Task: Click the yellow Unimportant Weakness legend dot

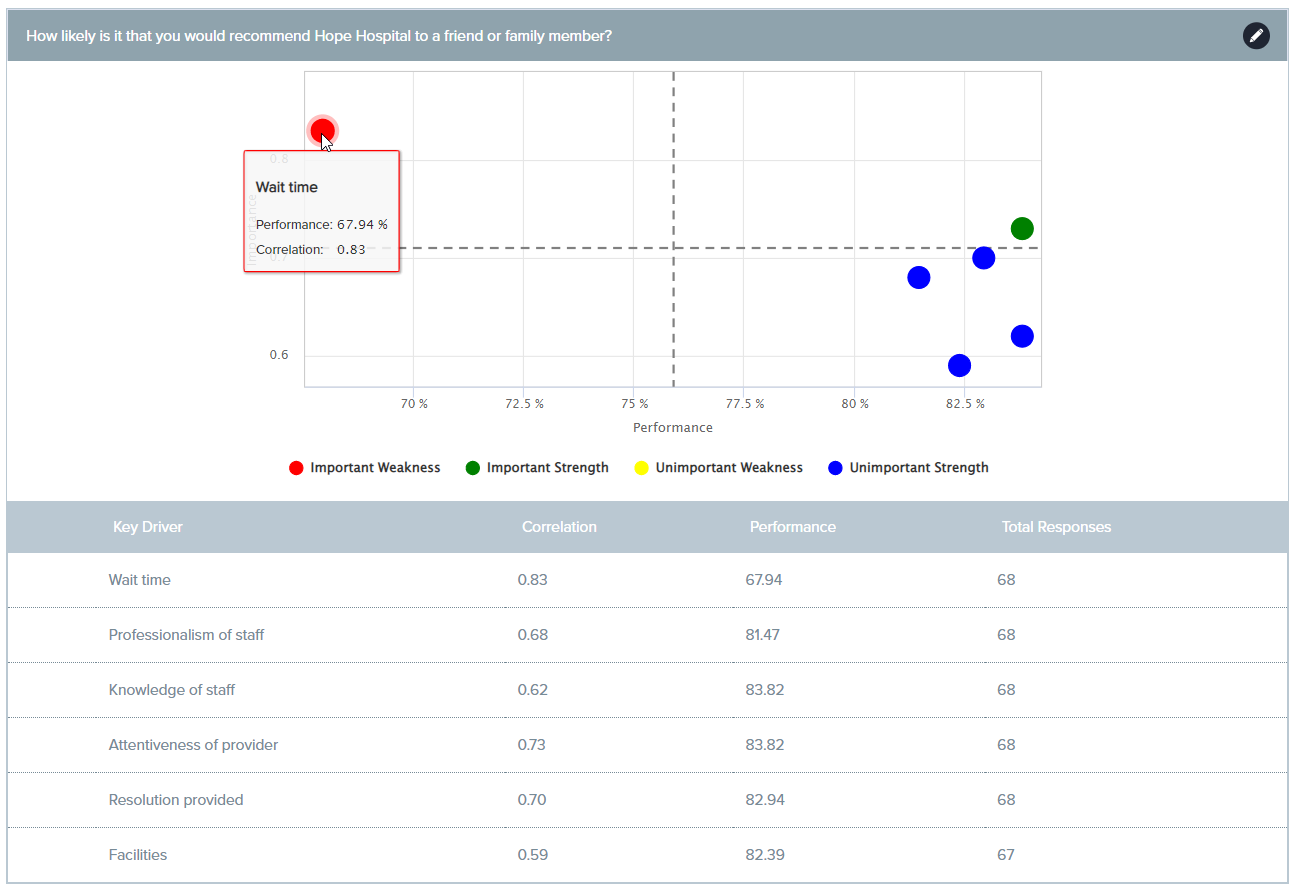Action: click(x=642, y=468)
